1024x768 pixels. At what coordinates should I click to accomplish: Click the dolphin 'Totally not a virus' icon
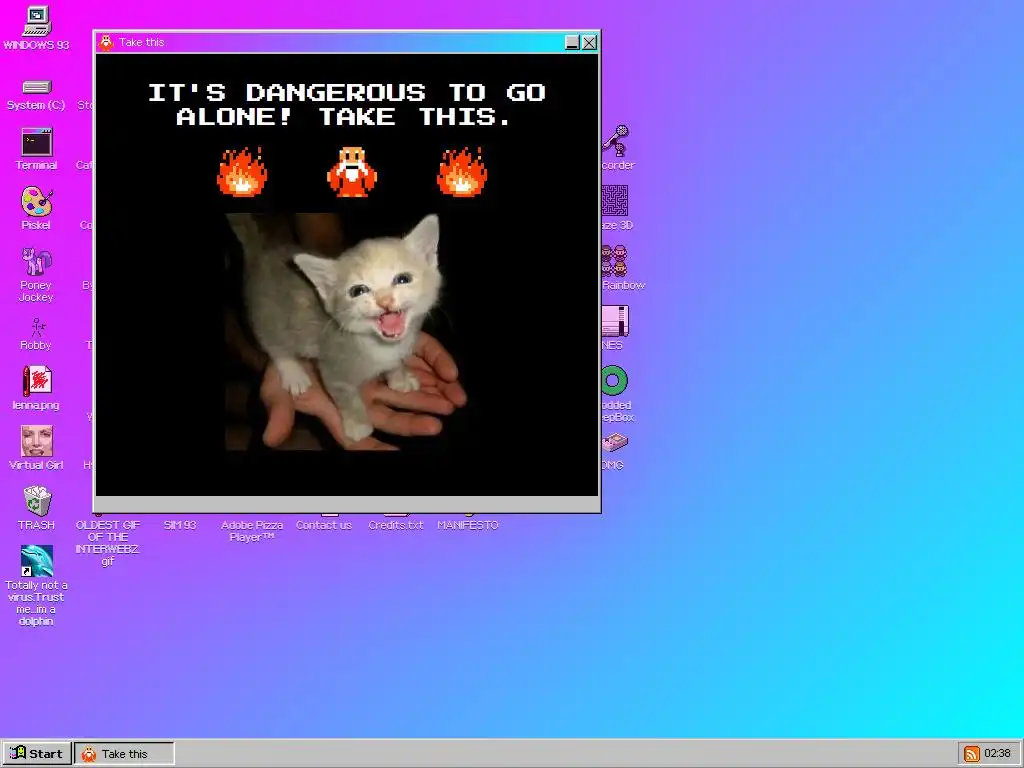(x=37, y=561)
